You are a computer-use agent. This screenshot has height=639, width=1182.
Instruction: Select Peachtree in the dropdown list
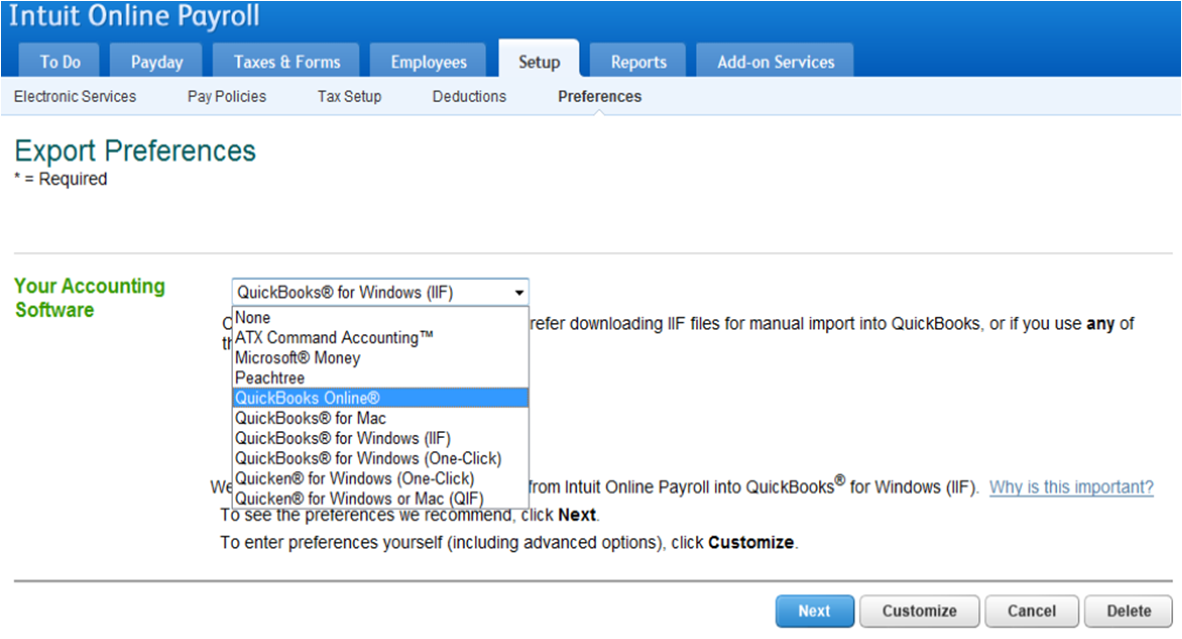click(380, 378)
